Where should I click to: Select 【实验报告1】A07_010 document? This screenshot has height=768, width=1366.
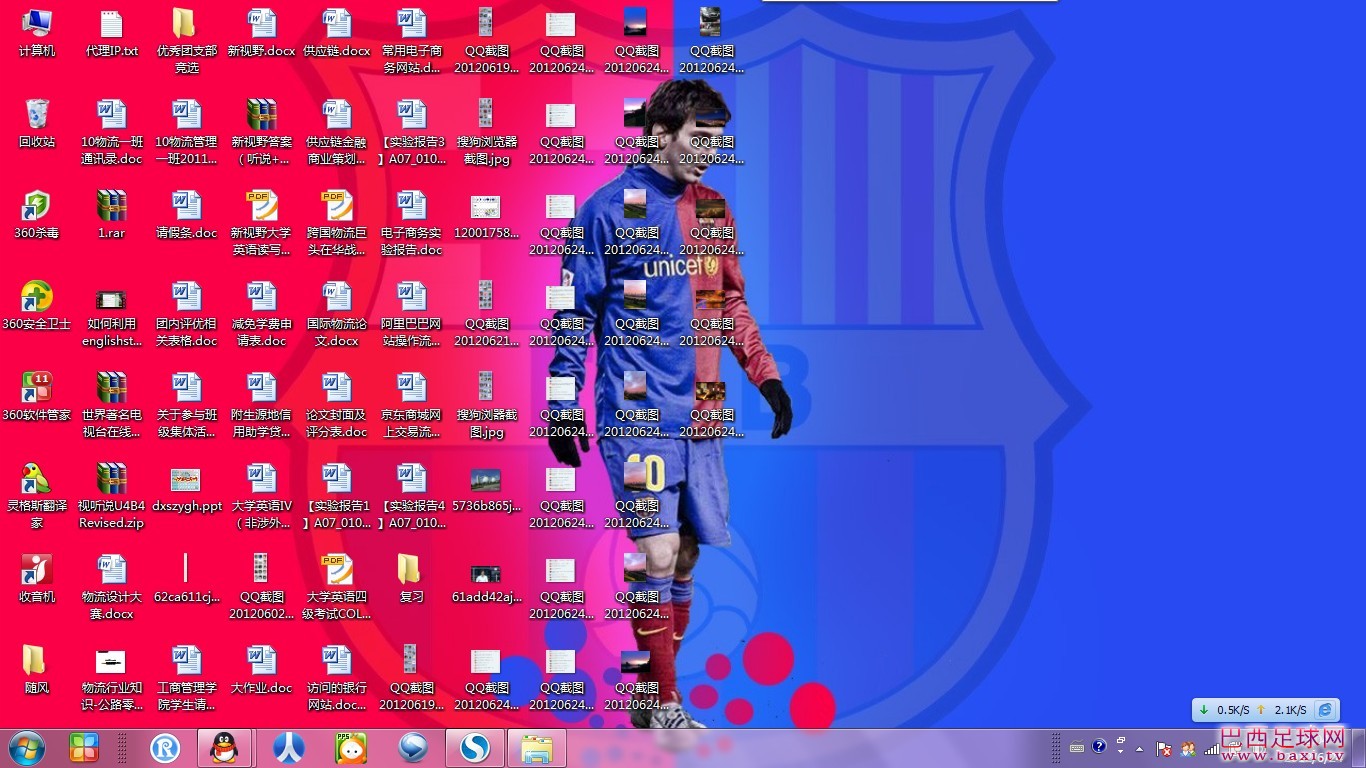(x=336, y=496)
